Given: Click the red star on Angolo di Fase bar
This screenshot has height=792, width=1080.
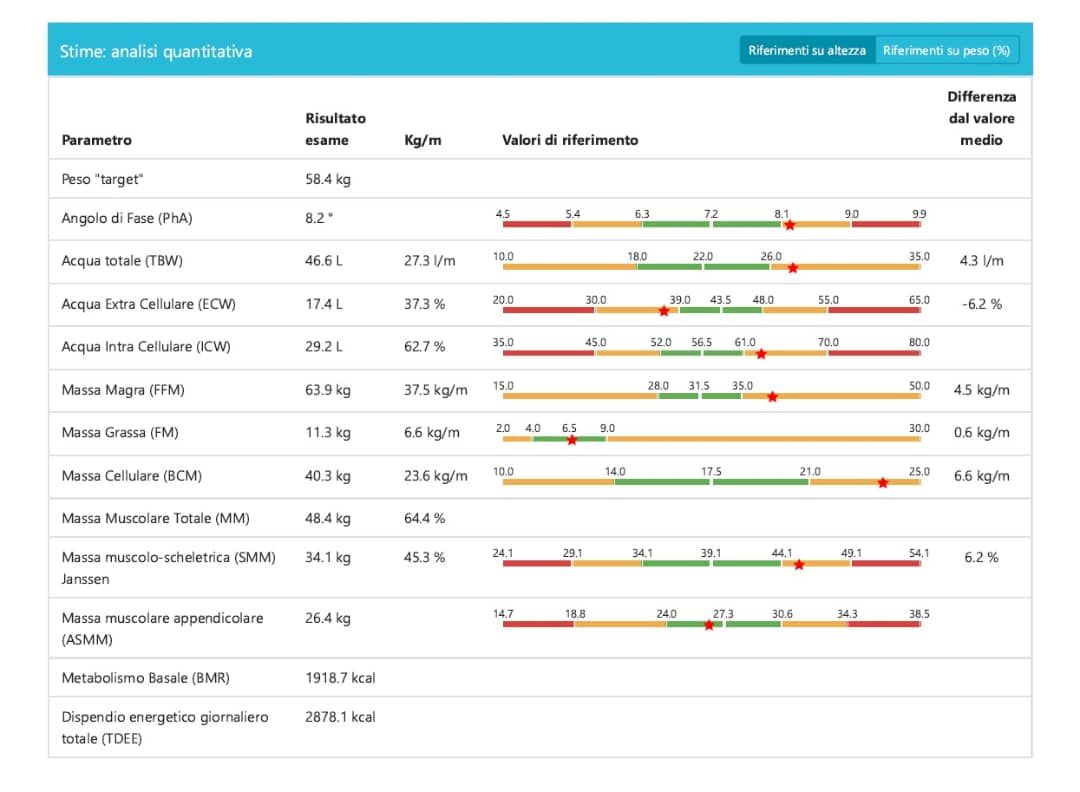Looking at the screenshot, I should coord(789,224).
